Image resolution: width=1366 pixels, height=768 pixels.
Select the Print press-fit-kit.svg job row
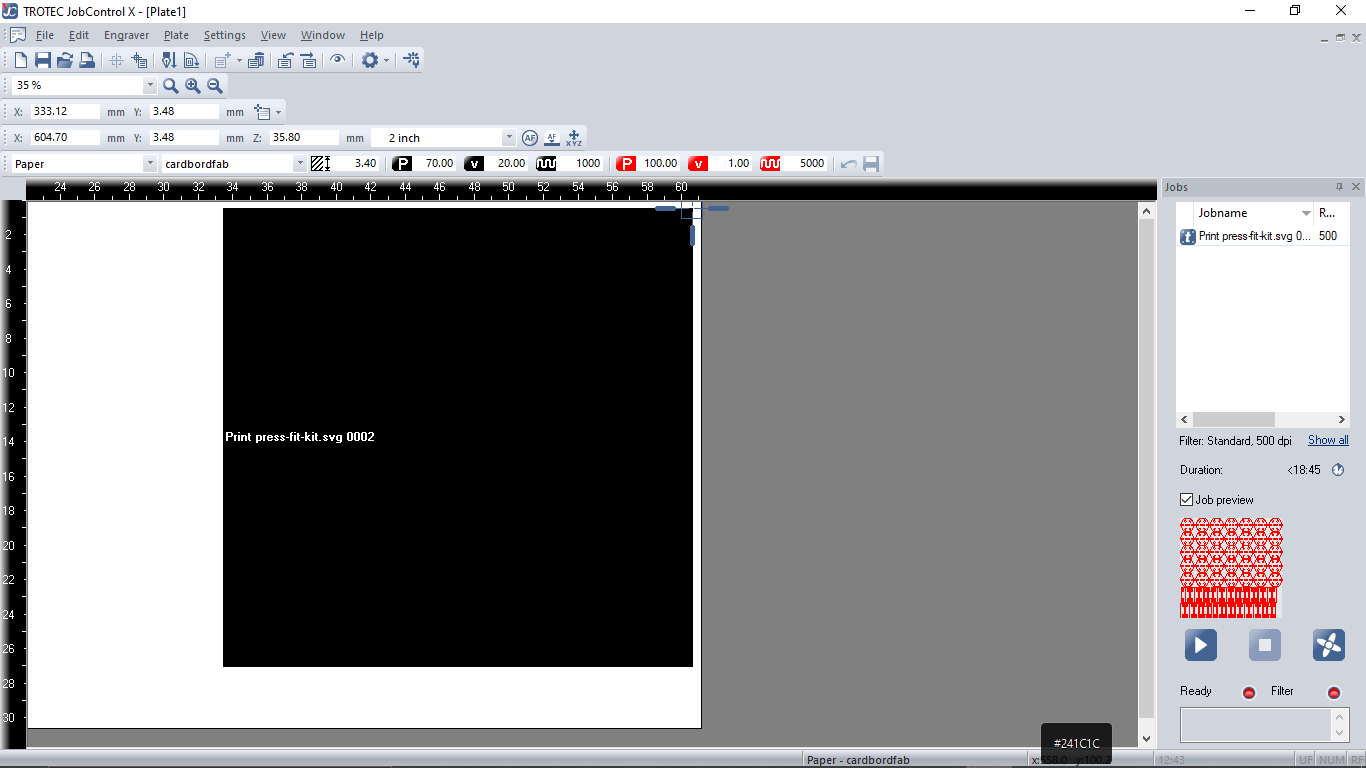click(x=1264, y=237)
